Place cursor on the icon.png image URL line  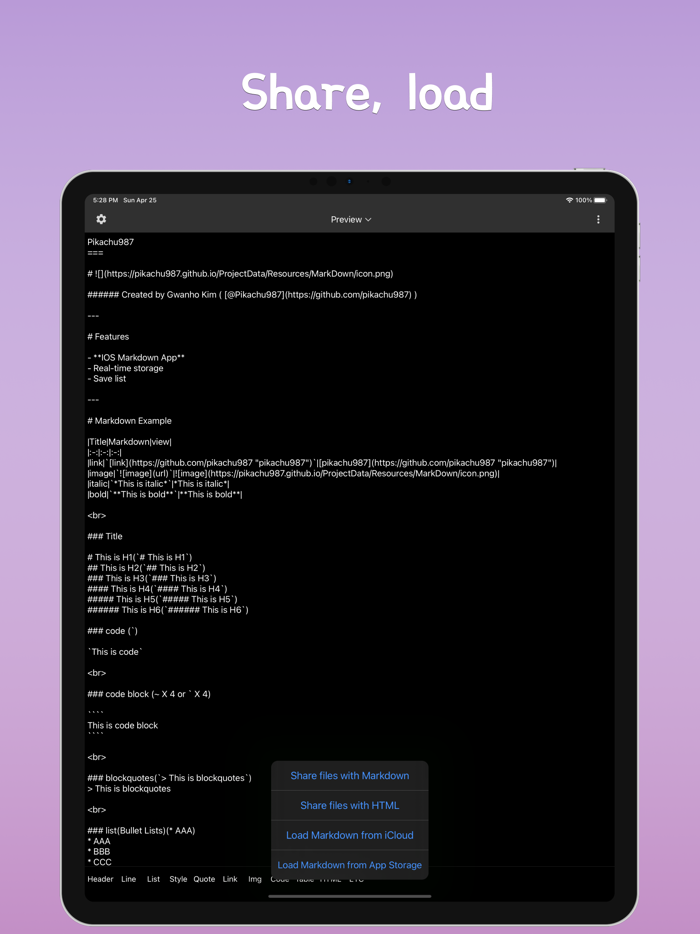[x=240, y=274]
